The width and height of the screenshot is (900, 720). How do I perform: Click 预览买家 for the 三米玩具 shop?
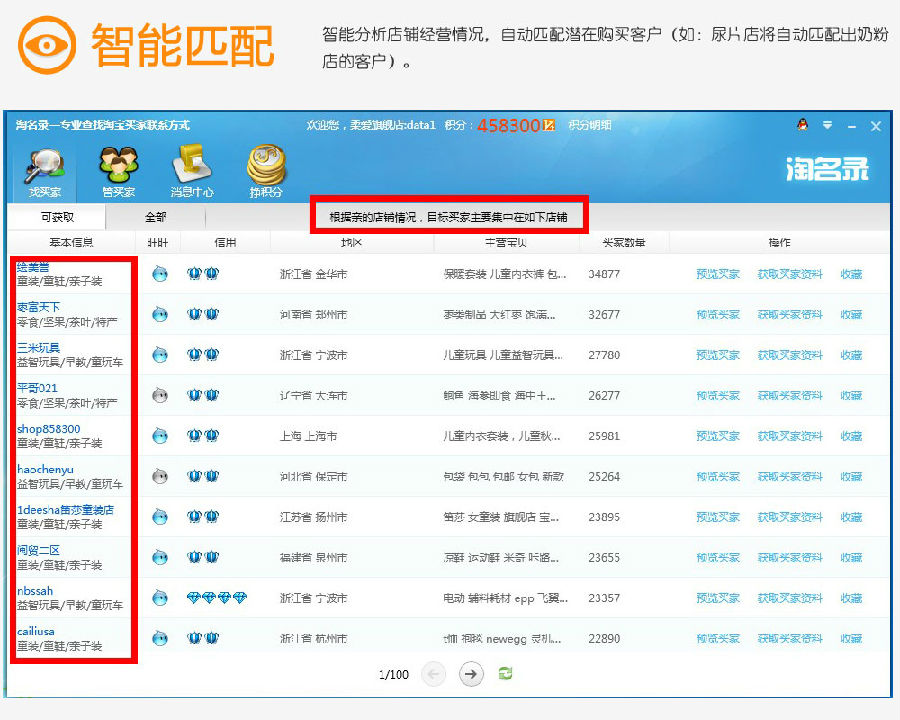(718, 355)
